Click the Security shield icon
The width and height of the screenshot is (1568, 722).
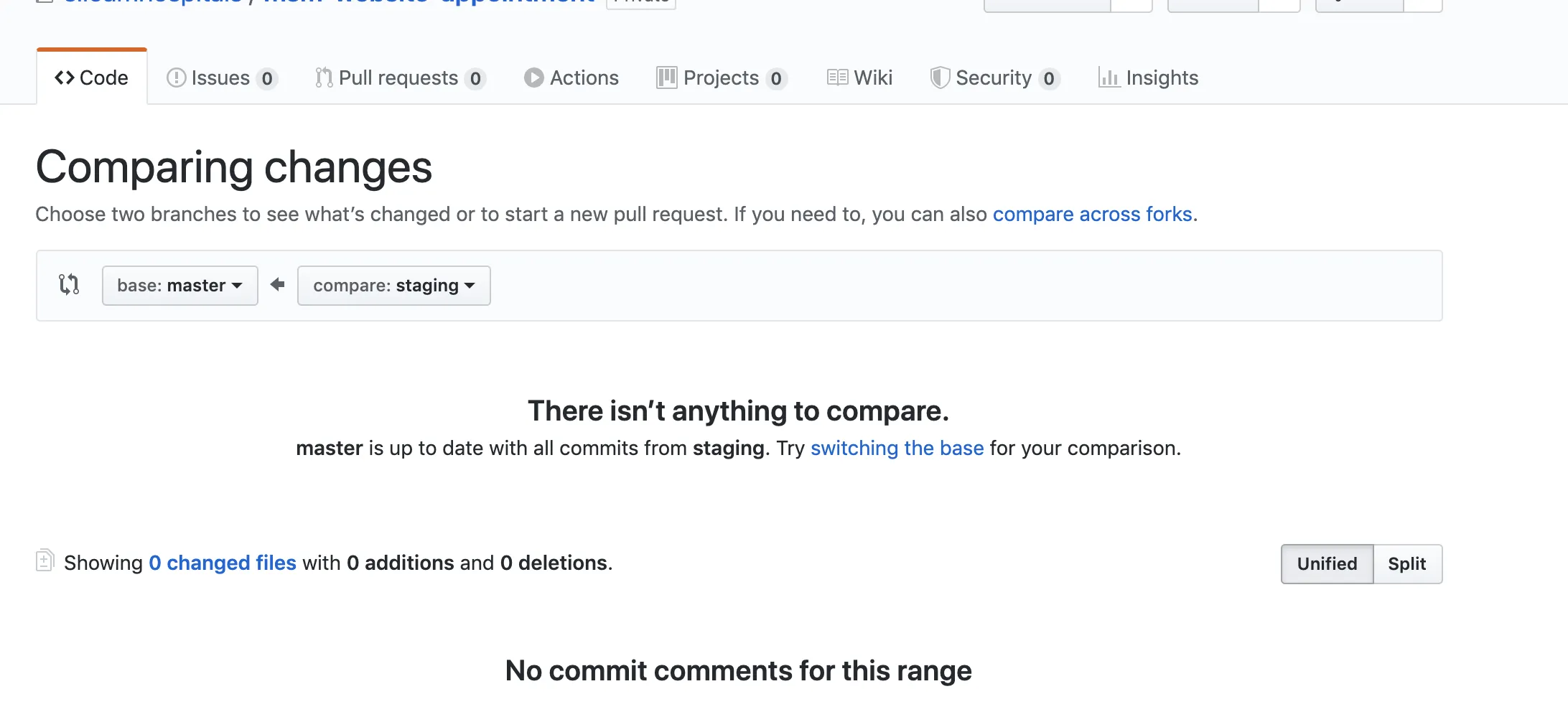(940, 78)
